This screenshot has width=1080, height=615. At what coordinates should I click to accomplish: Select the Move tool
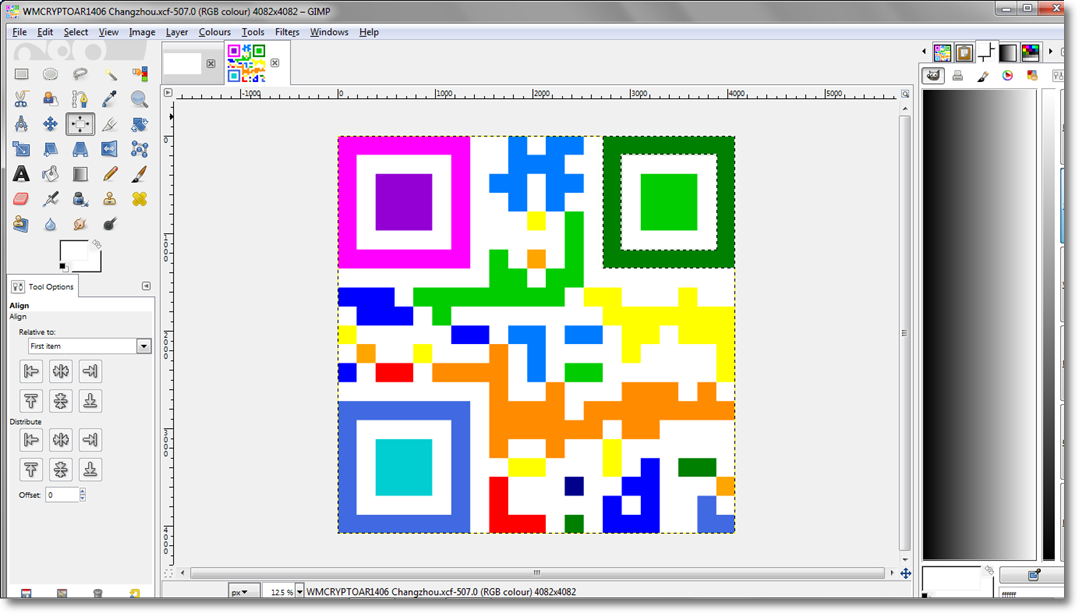pos(50,124)
